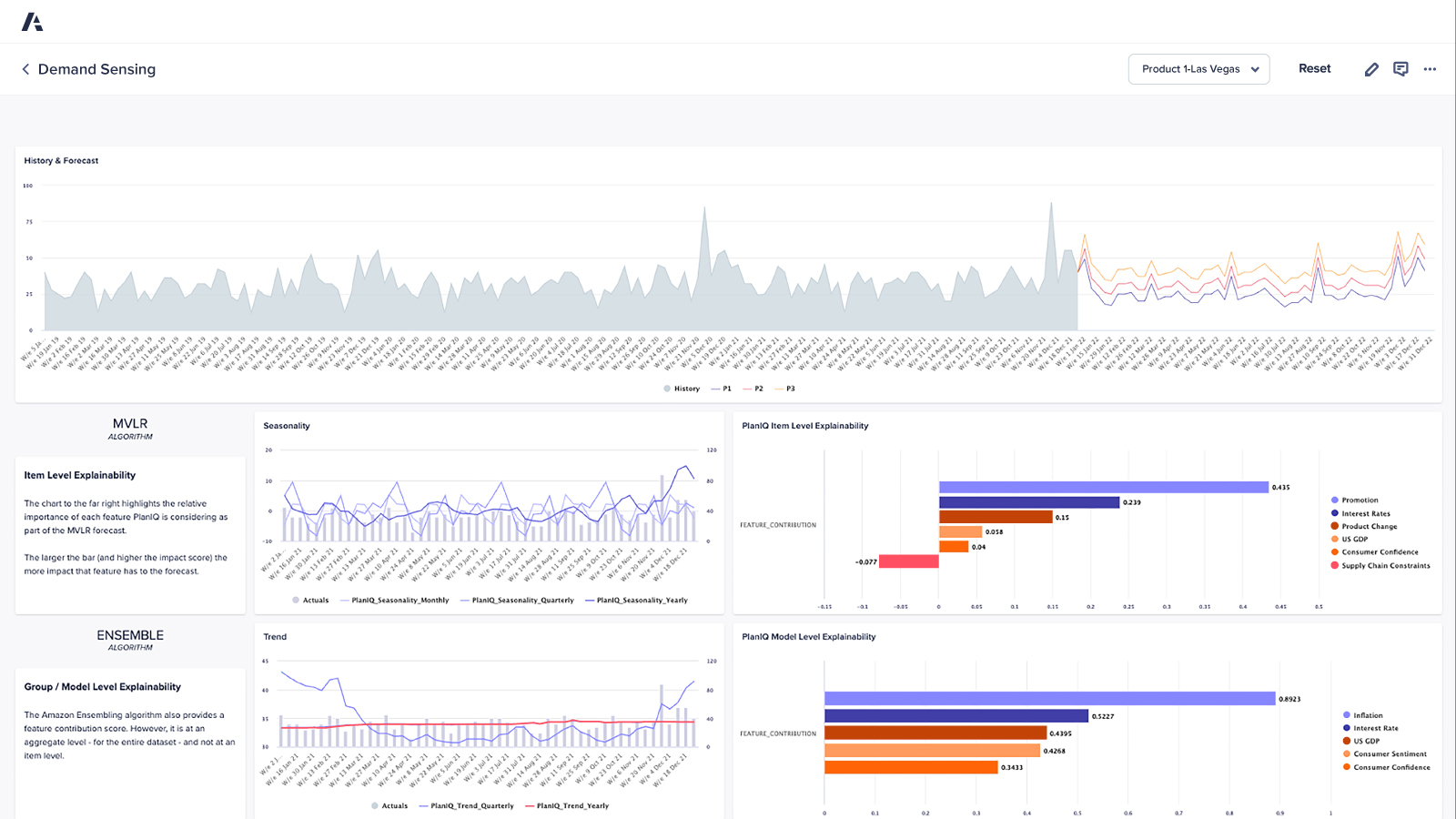Click the MVLR Algorithm heading card
Viewport: 1456px width, 819px height.
coord(129,428)
